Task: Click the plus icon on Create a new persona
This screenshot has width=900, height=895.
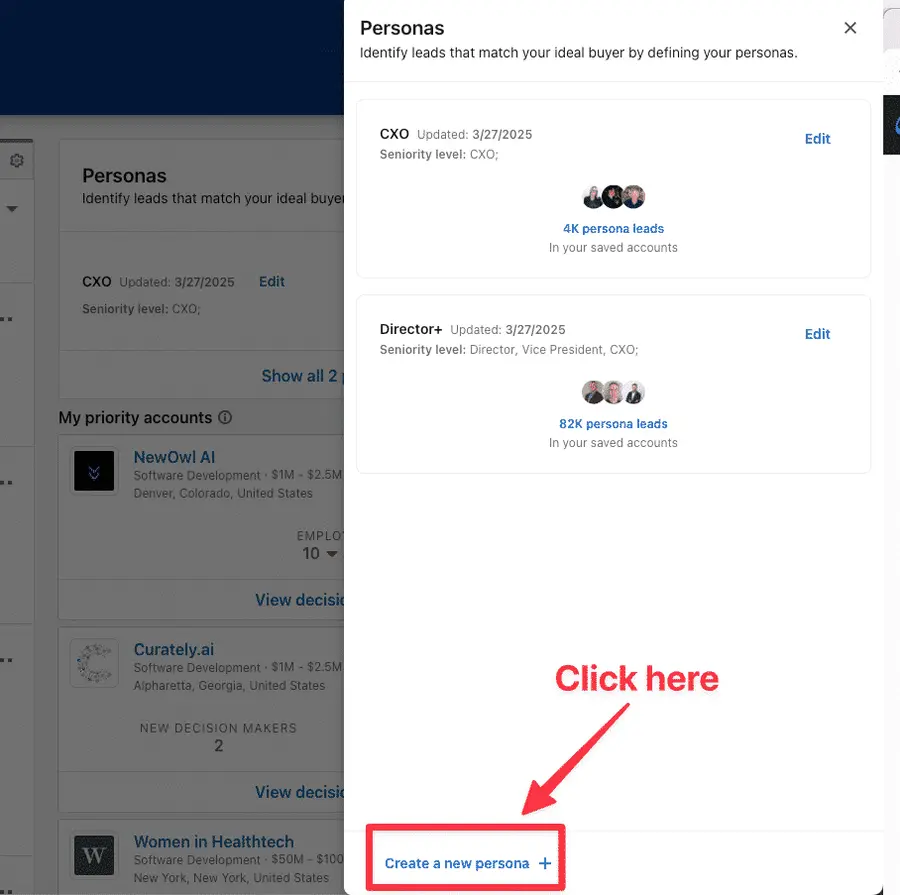Action: (544, 863)
